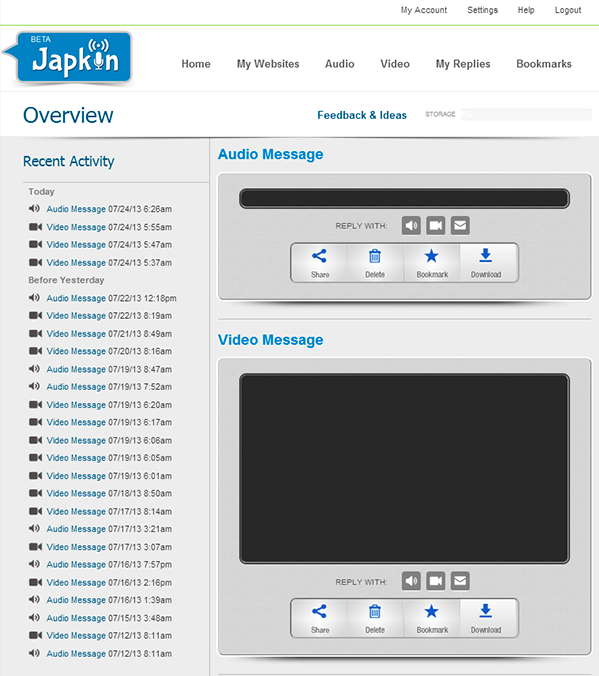The height and width of the screenshot is (676, 599).
Task: Reply with audio on the Video Message
Action: [411, 581]
